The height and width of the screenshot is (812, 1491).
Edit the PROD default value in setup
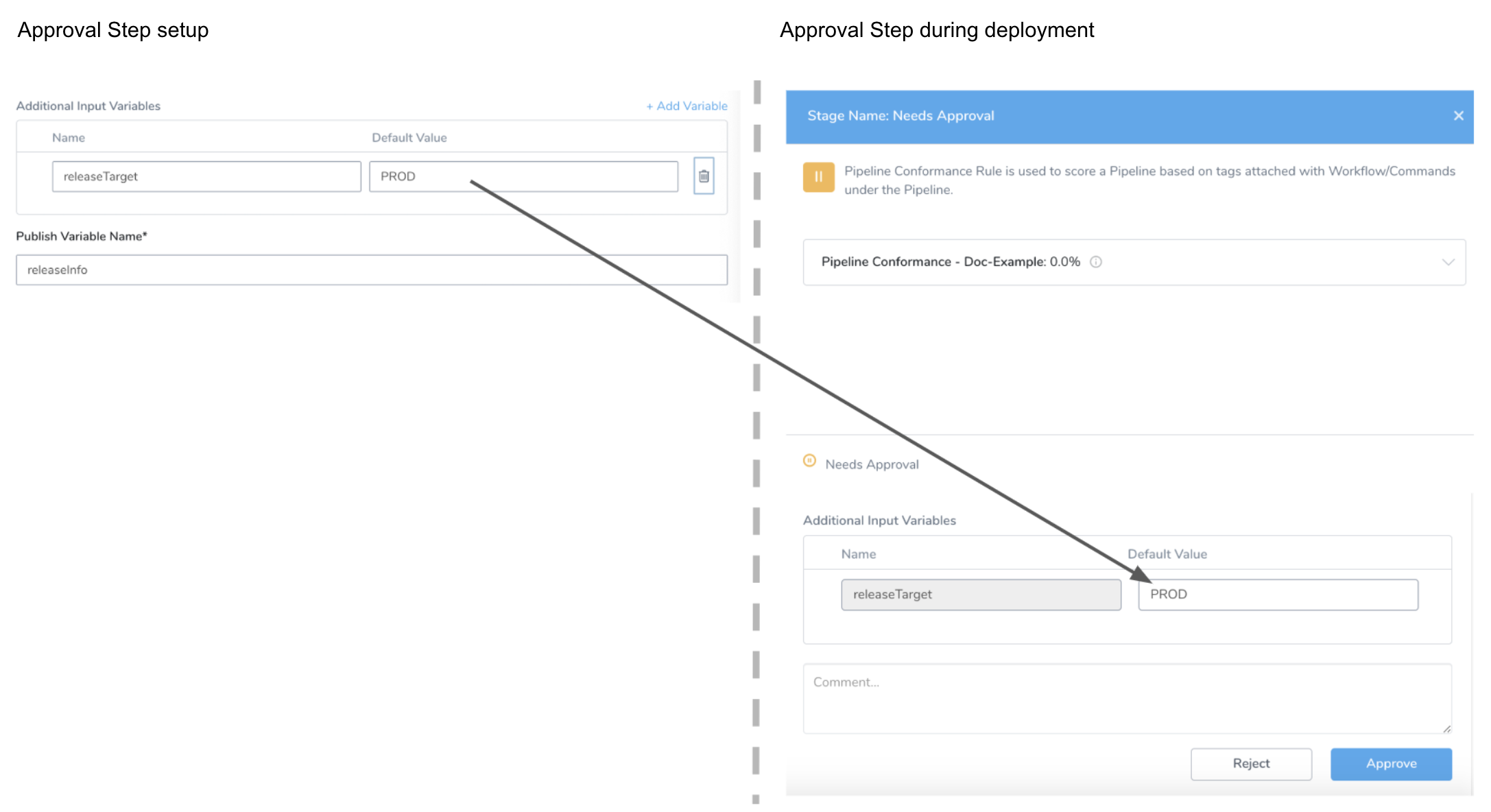[x=524, y=176]
